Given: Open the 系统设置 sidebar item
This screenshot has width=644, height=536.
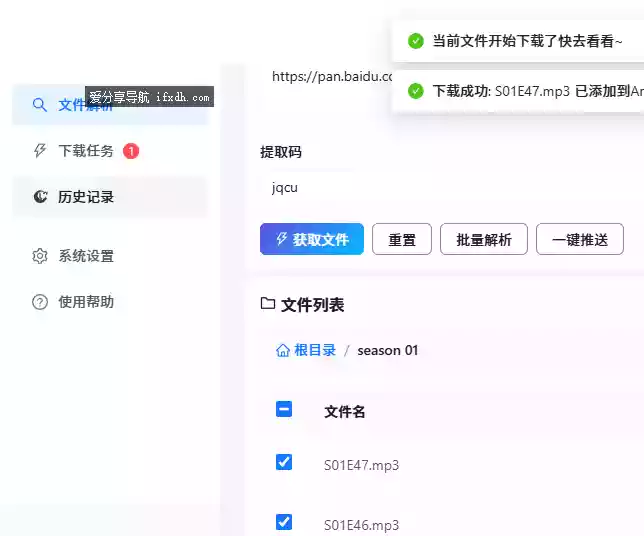Looking at the screenshot, I should coord(110,256).
